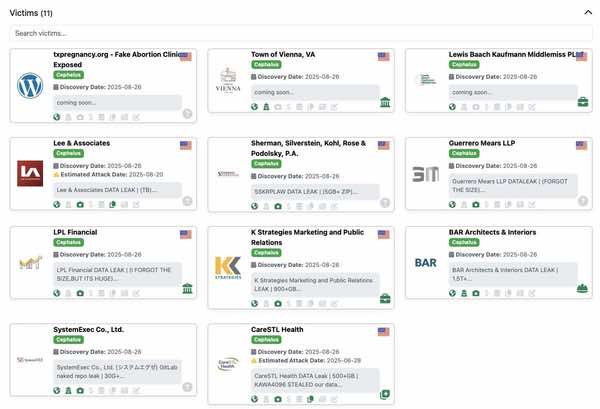View screenshot camera icon for Guerrero Mears
The height and width of the screenshot is (409, 600).
pyautogui.click(x=476, y=204)
